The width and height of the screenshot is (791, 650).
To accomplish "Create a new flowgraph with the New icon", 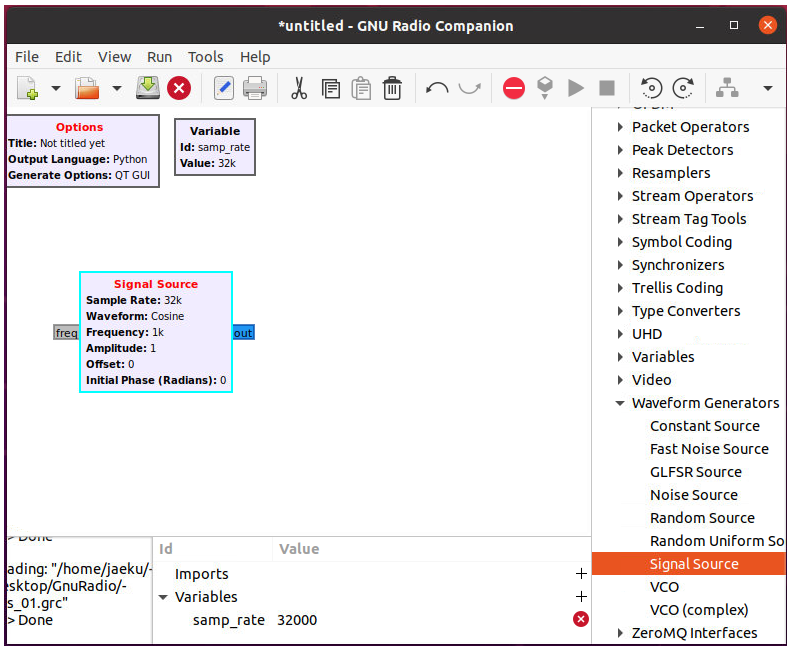I will coord(28,88).
